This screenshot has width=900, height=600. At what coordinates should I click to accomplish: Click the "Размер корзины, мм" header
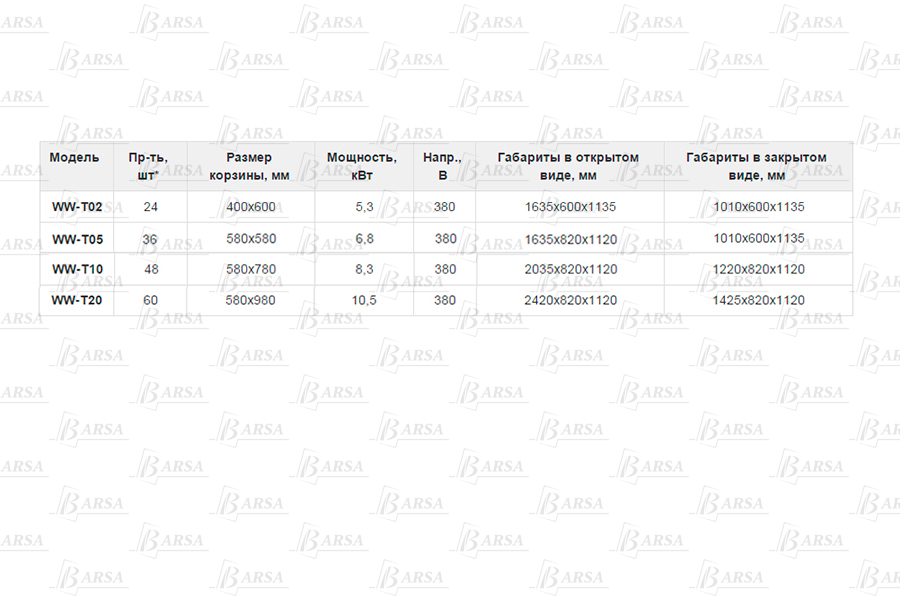pos(249,166)
